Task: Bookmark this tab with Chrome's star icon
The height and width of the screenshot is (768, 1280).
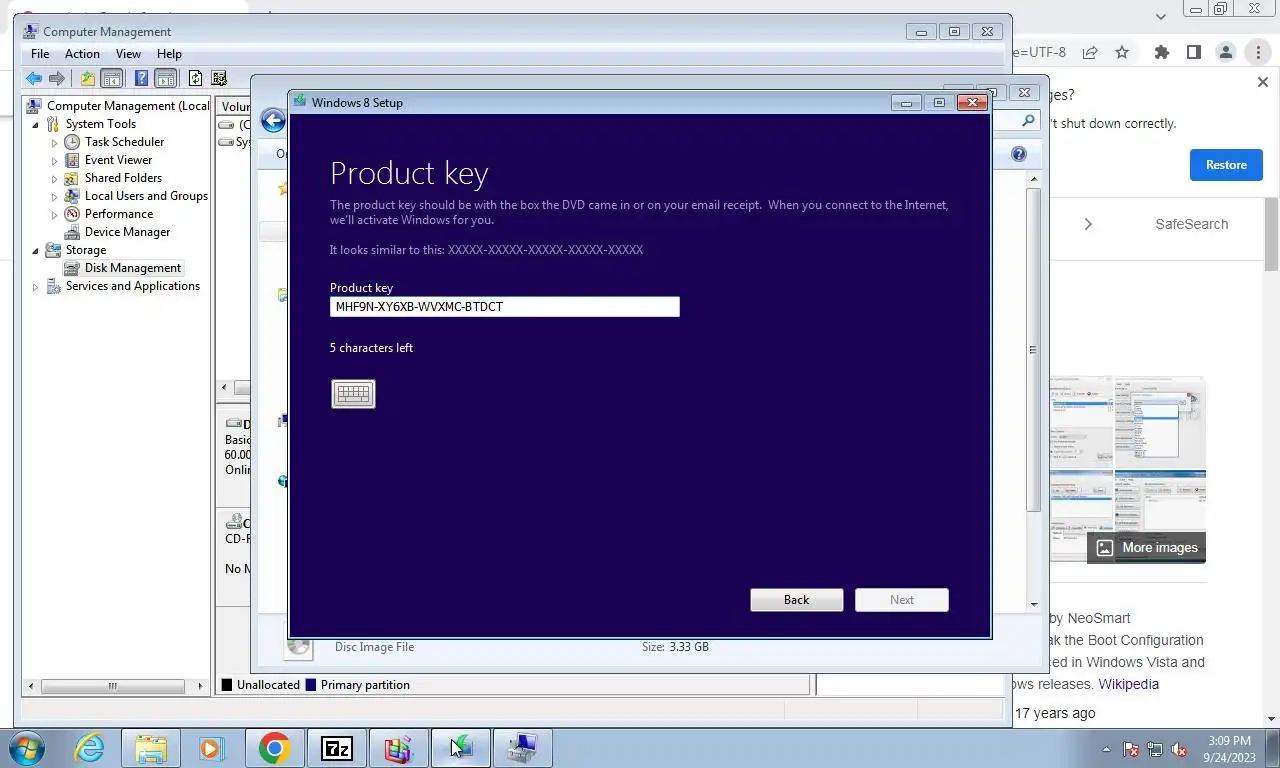Action: 1122,52
